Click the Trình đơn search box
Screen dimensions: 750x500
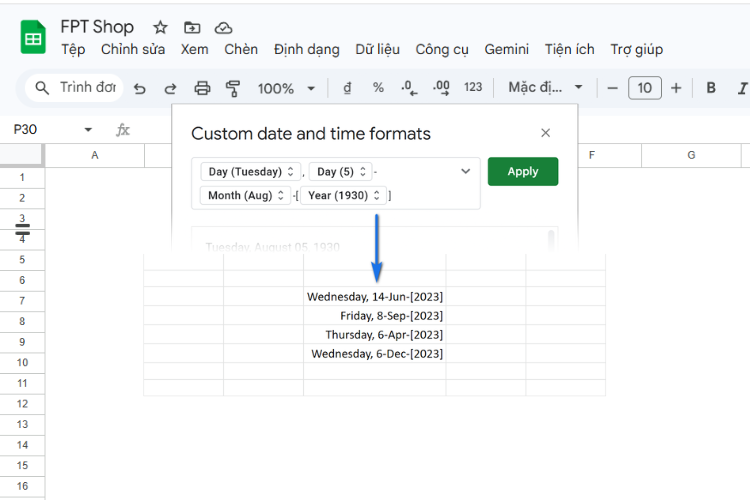[x=75, y=88]
